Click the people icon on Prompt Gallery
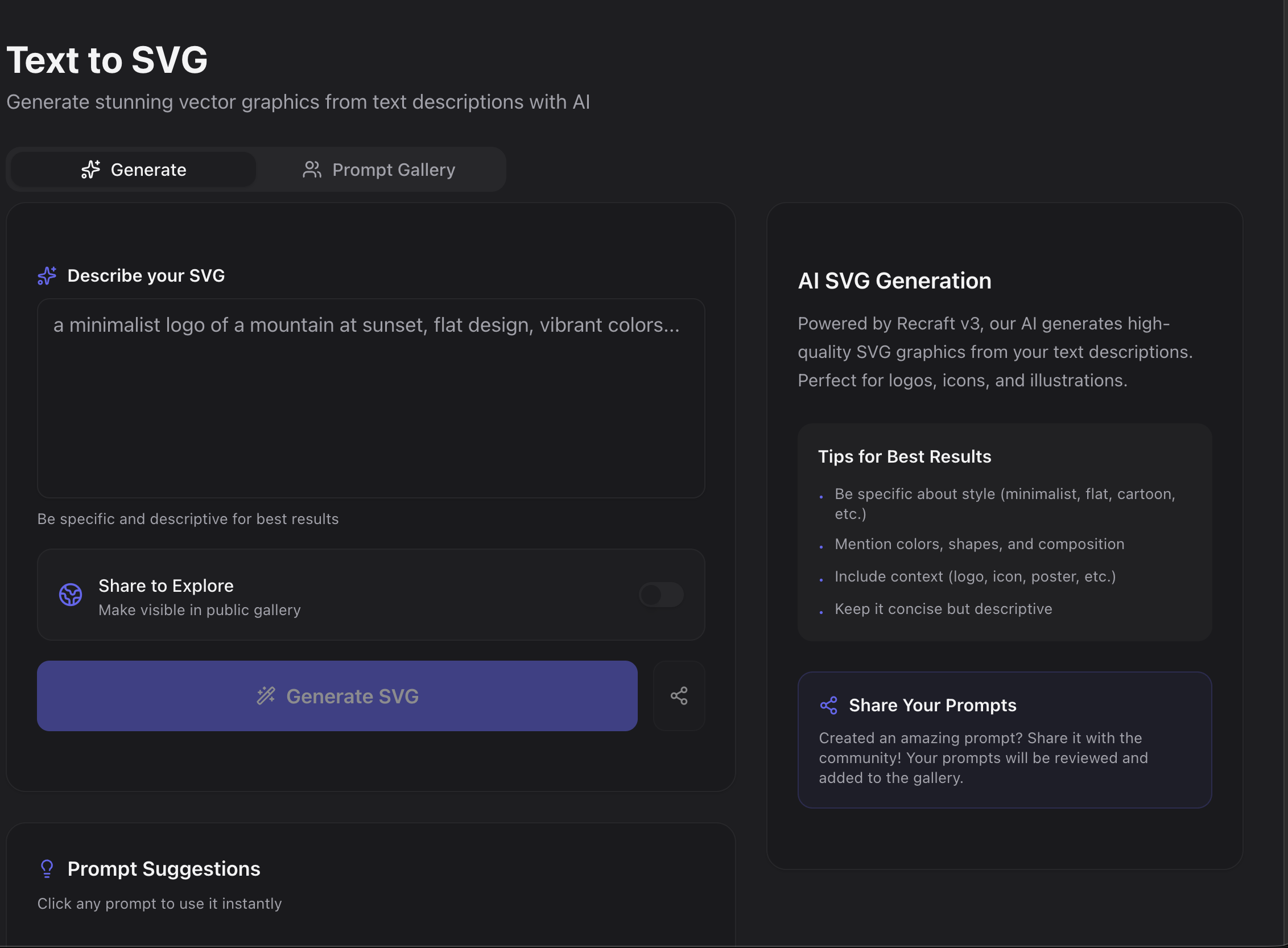 (x=312, y=170)
